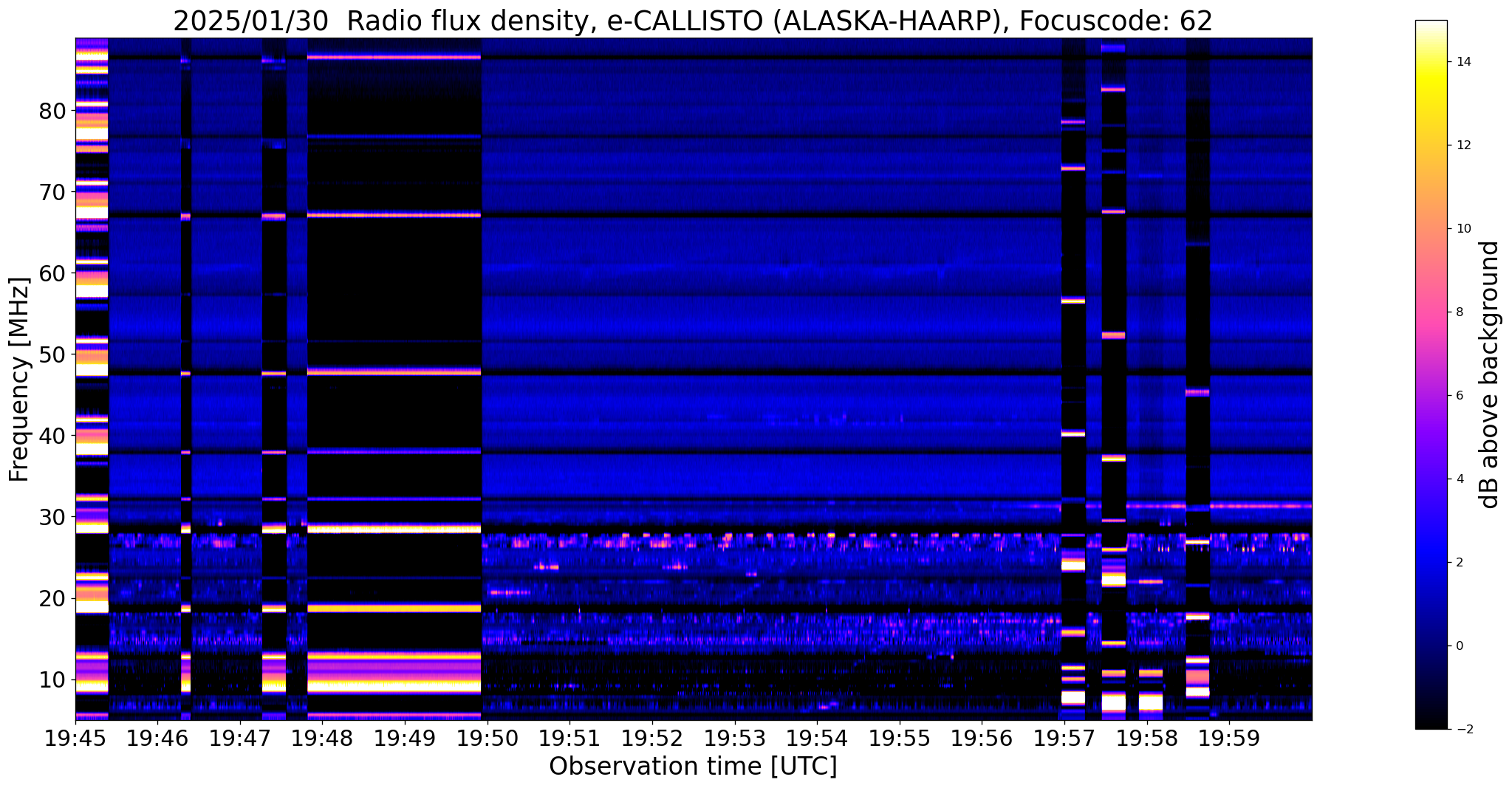Click the 19:55 time tick label

(900, 738)
